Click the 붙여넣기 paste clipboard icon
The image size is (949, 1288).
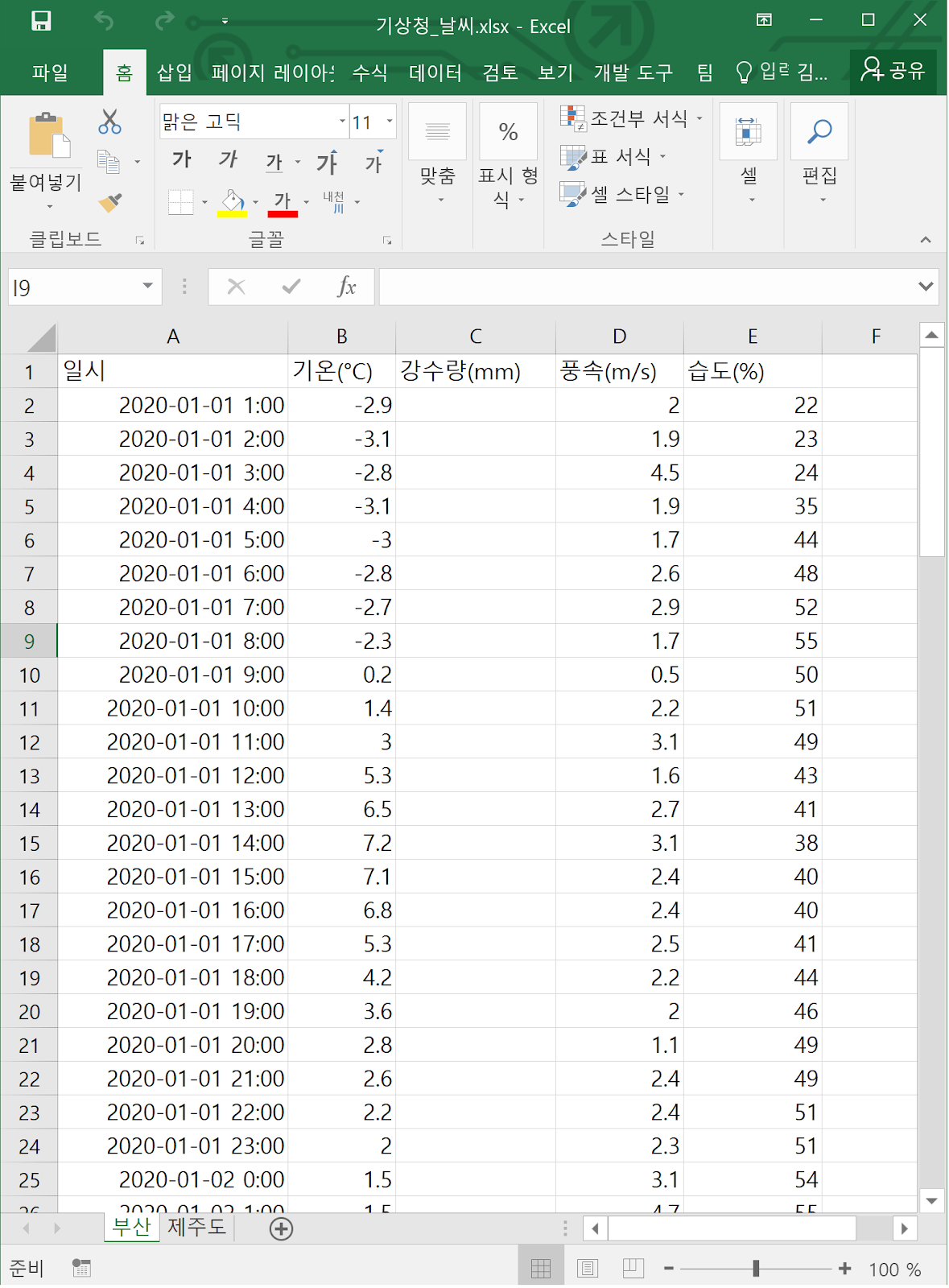pos(48,135)
